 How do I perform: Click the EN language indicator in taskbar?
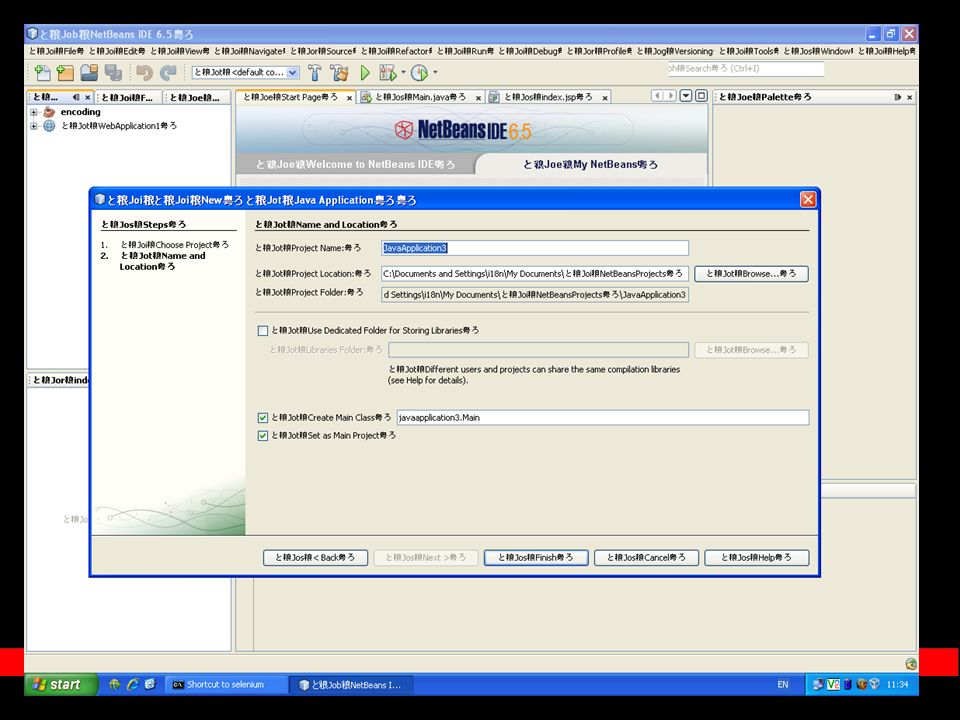click(783, 684)
